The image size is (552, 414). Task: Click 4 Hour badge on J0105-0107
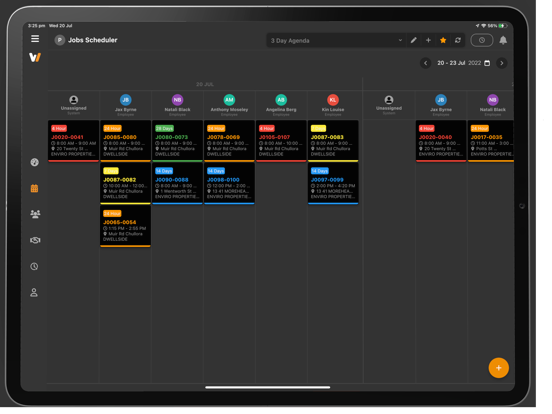coord(267,128)
